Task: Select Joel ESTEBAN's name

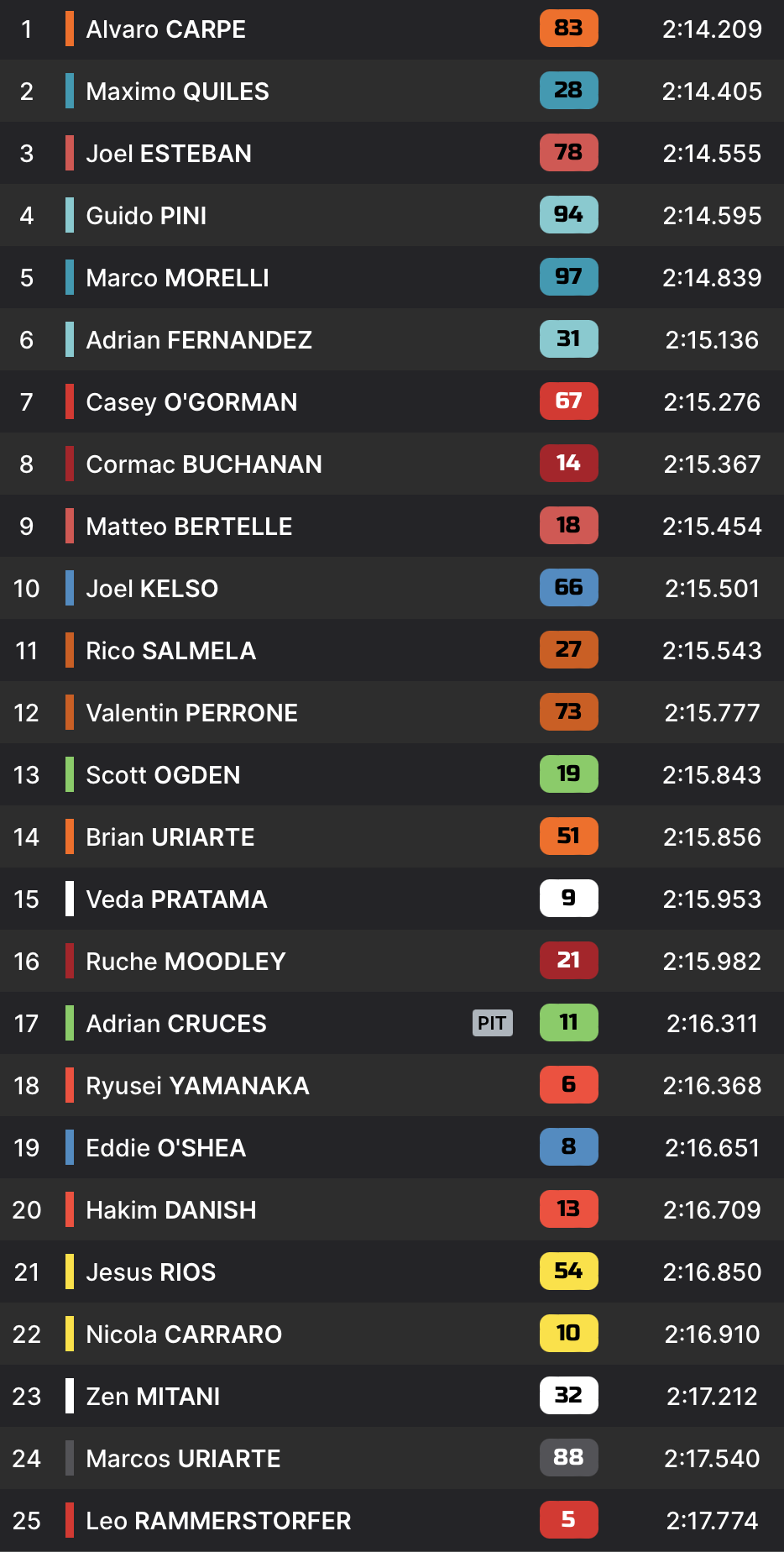Action: 169,154
